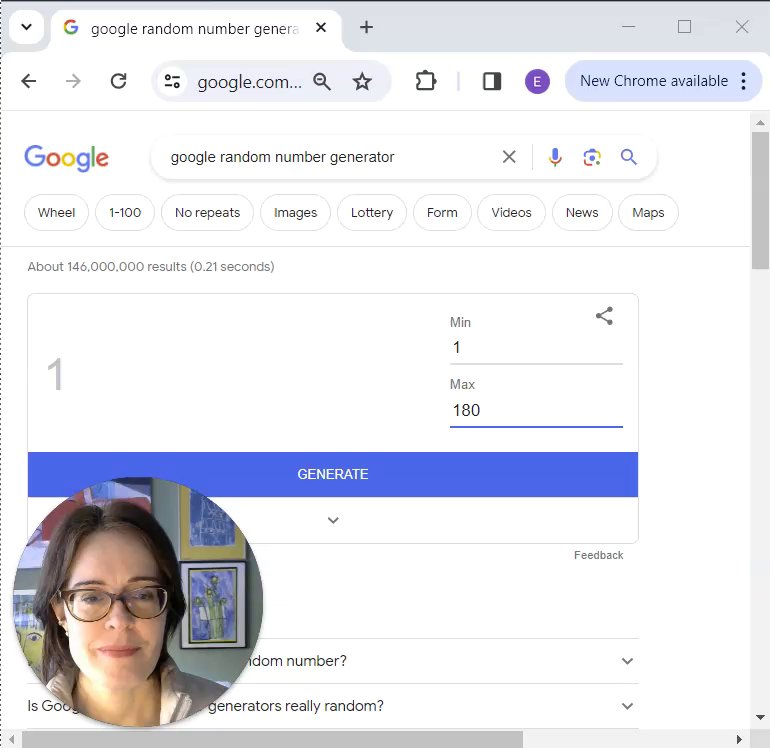770x748 pixels.
Task: Select the 1-100 filter chip
Action: (125, 213)
